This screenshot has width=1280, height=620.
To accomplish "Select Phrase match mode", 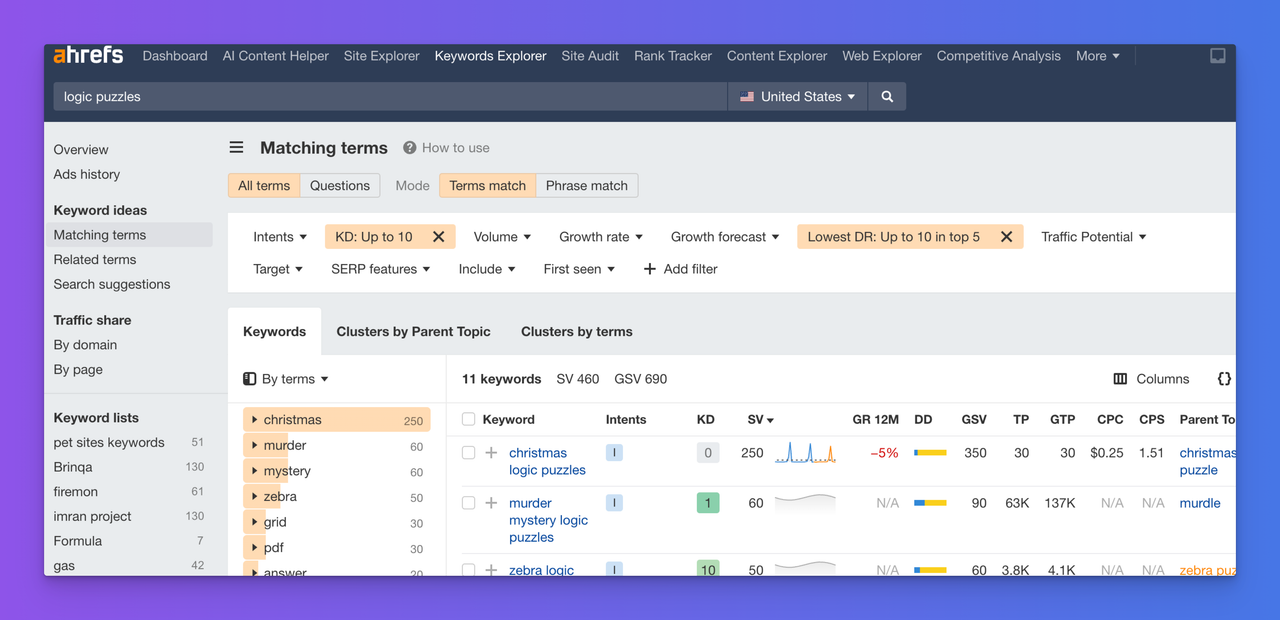I will tap(587, 186).
